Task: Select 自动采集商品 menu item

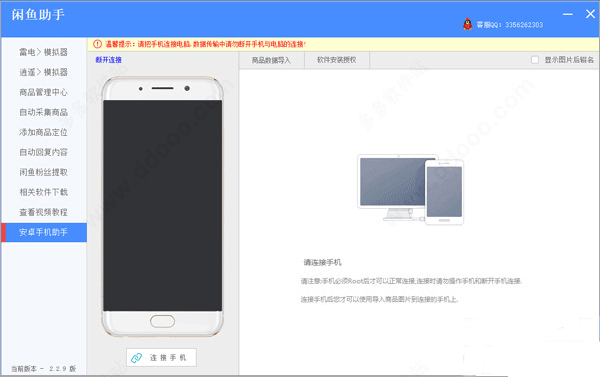Action: (44, 112)
